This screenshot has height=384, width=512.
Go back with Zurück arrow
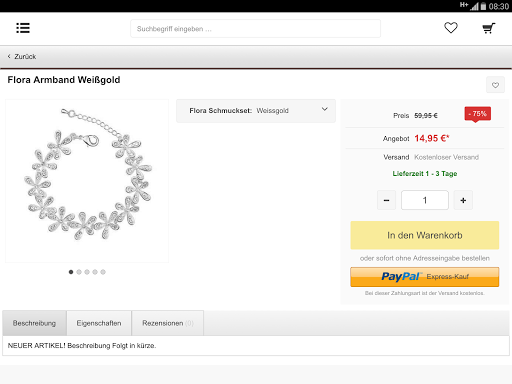[22, 57]
